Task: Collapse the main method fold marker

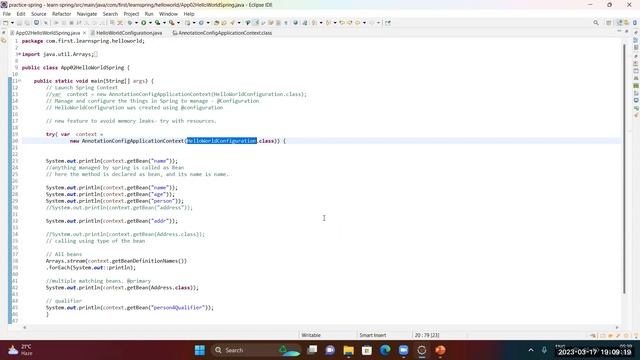Action: [20, 81]
